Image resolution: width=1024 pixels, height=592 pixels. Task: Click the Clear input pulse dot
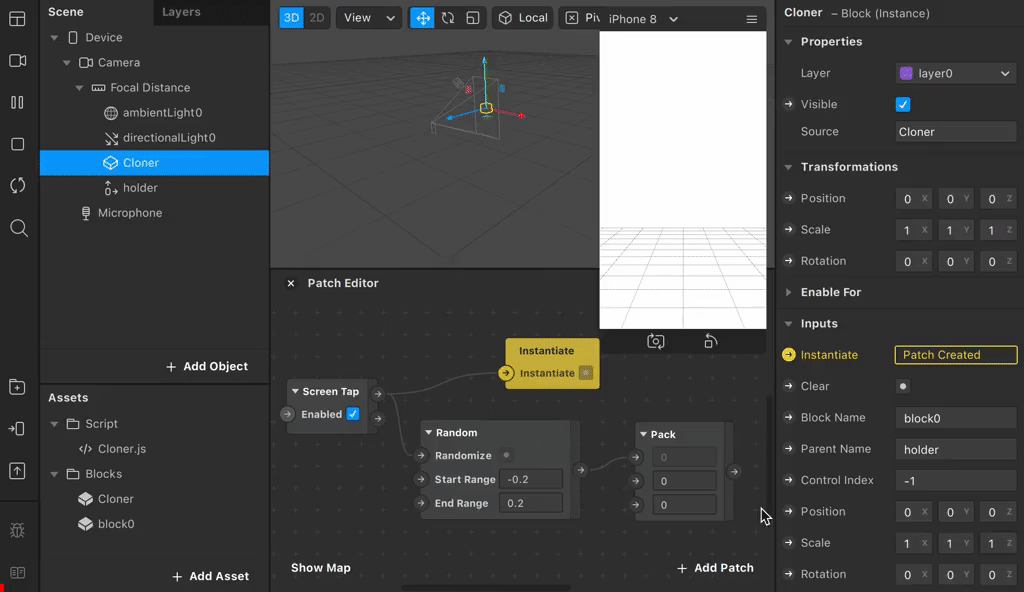click(x=903, y=386)
